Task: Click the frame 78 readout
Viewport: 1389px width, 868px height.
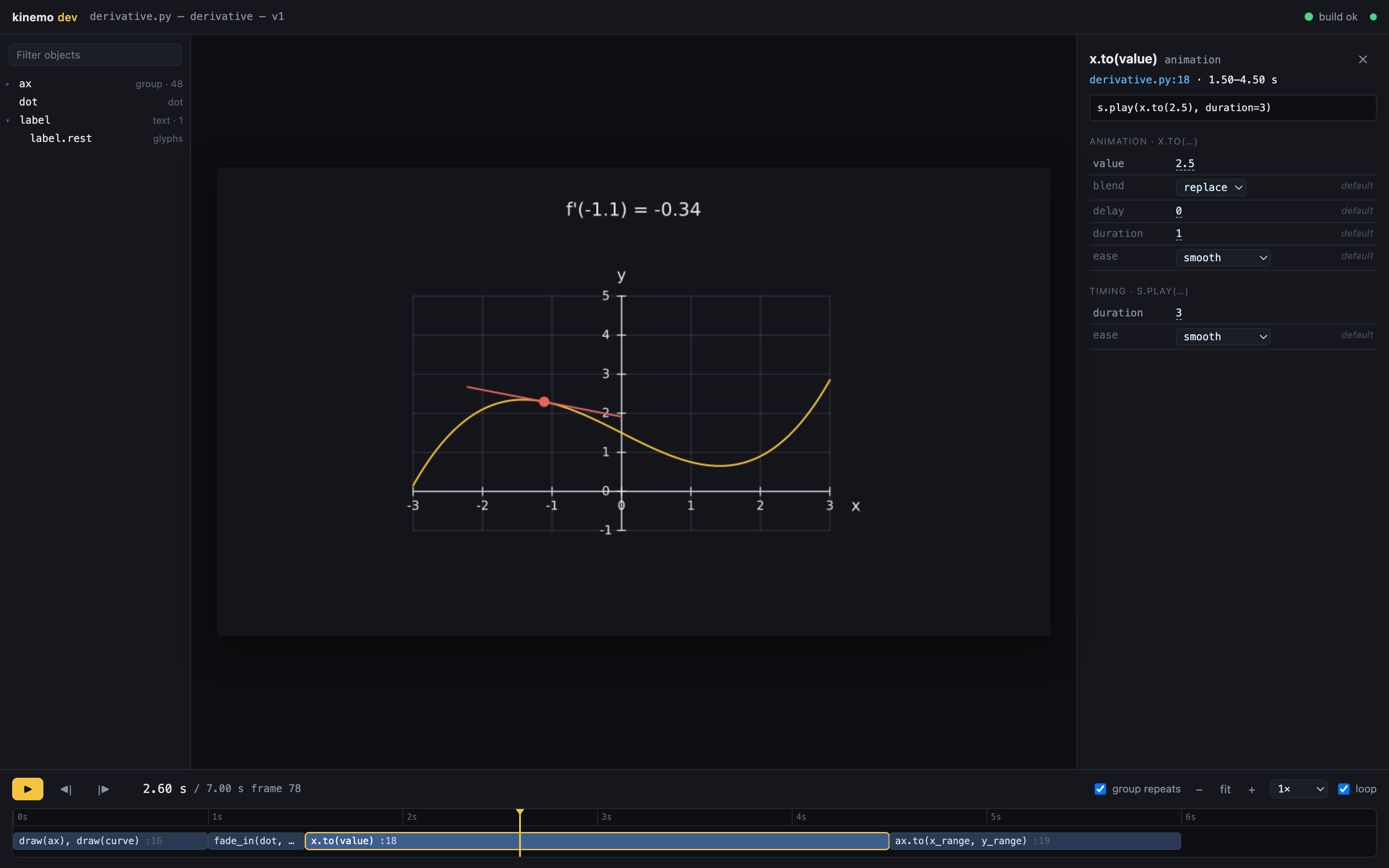Action: 276,789
